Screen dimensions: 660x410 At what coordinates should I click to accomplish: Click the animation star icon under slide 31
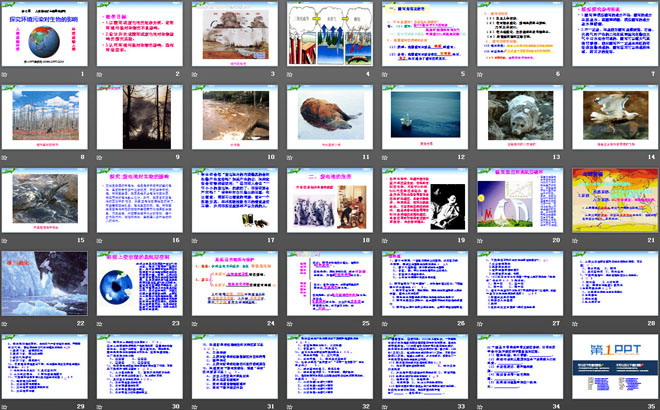[x=194, y=405]
